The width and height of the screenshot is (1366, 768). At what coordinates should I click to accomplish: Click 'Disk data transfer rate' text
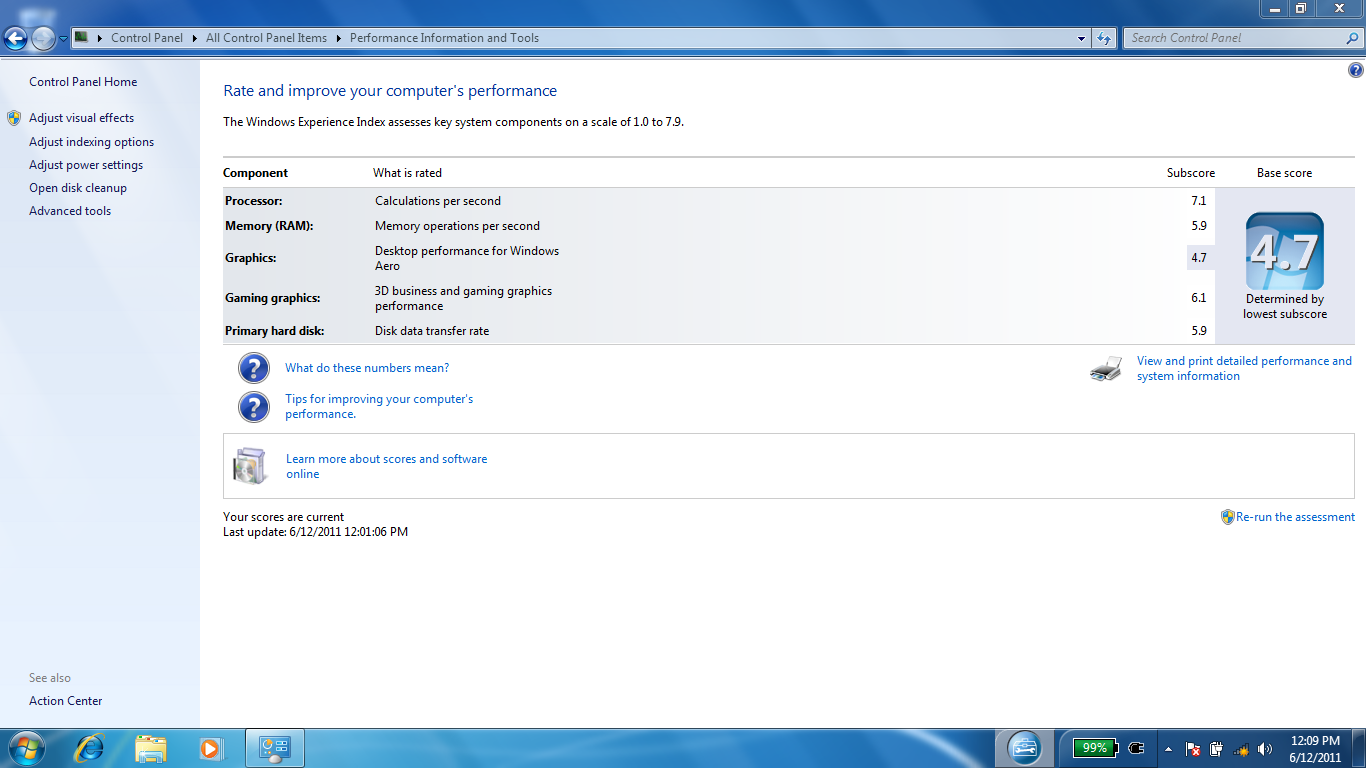coord(432,331)
